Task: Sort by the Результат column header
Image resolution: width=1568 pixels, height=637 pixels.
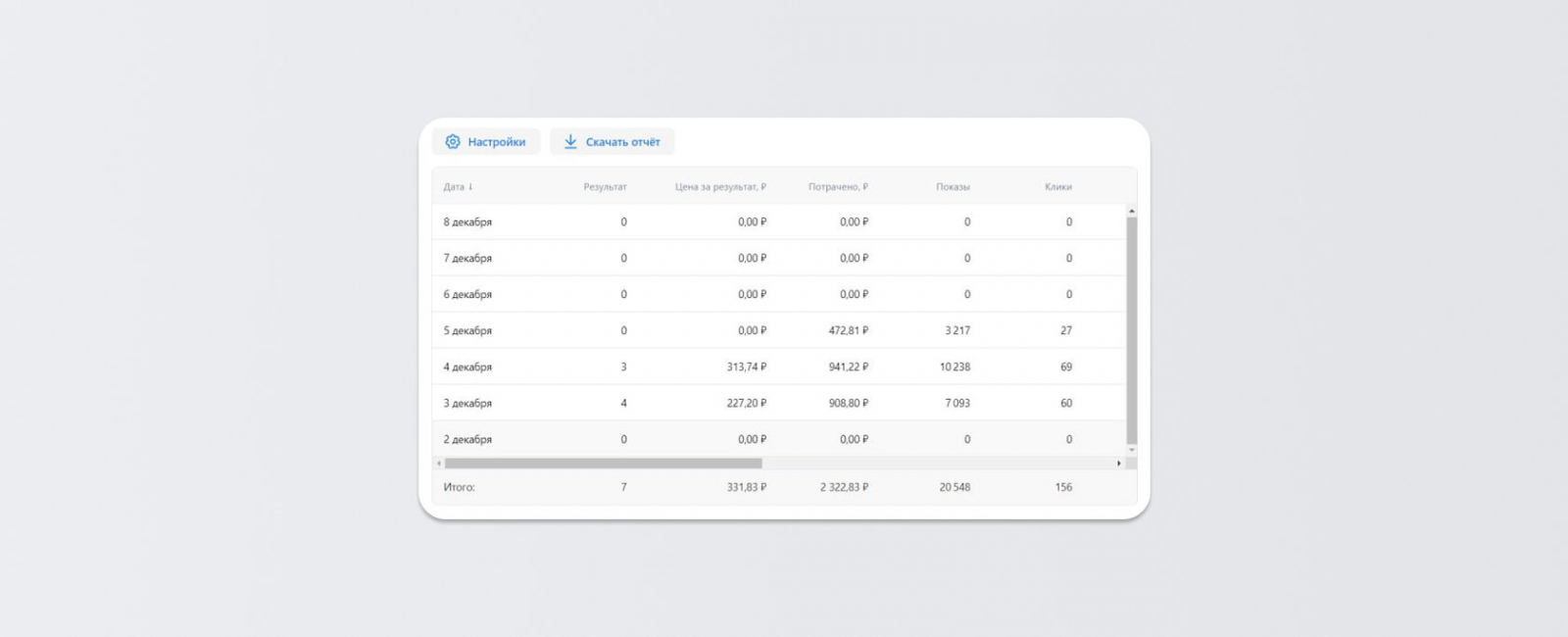Action: click(605, 186)
